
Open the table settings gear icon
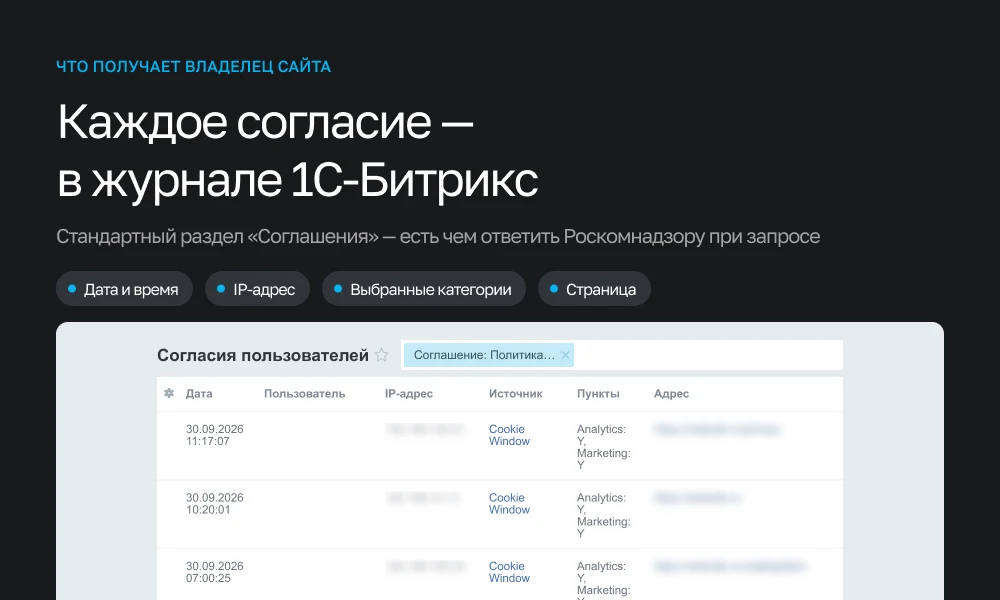click(x=169, y=393)
